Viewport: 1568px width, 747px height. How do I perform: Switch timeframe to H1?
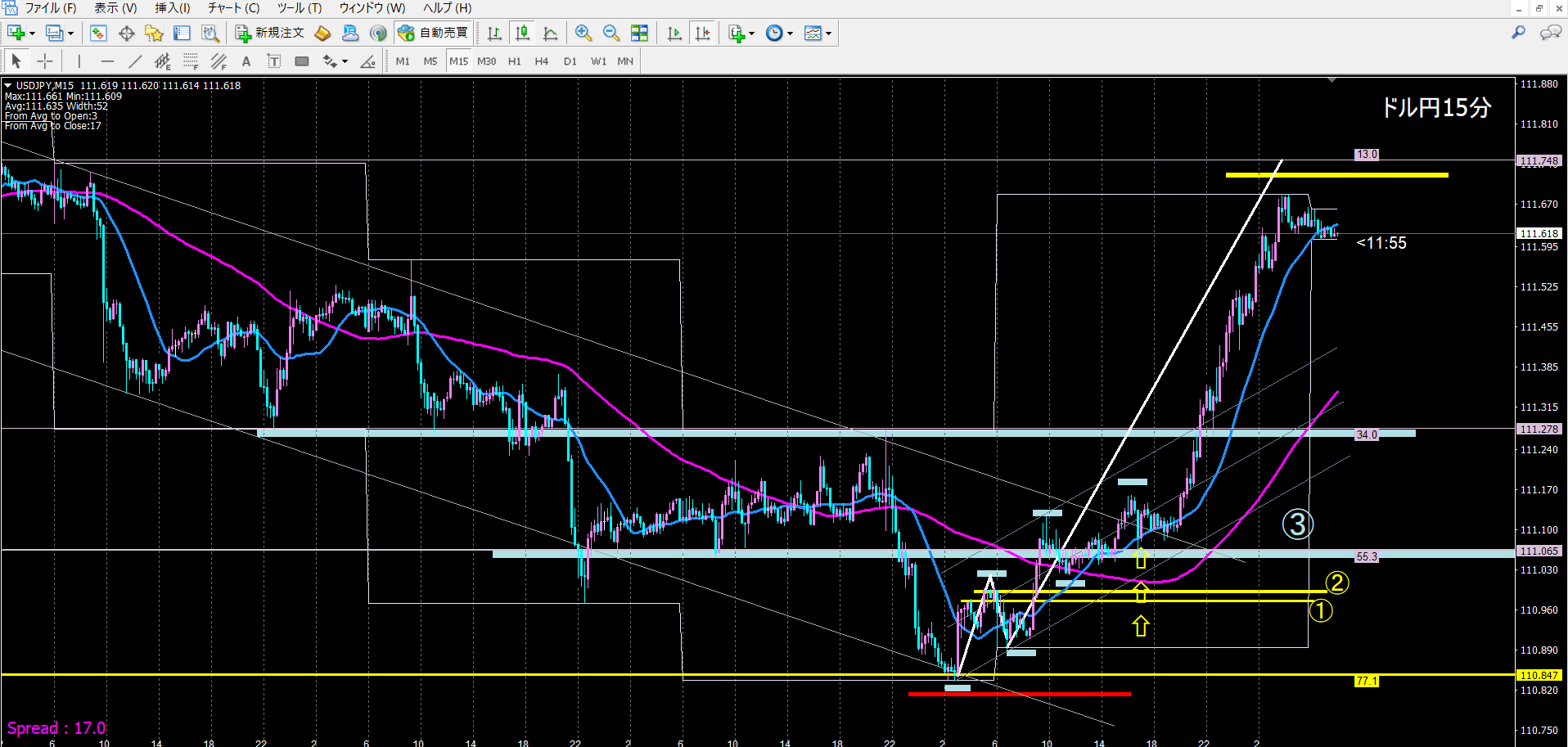514,61
